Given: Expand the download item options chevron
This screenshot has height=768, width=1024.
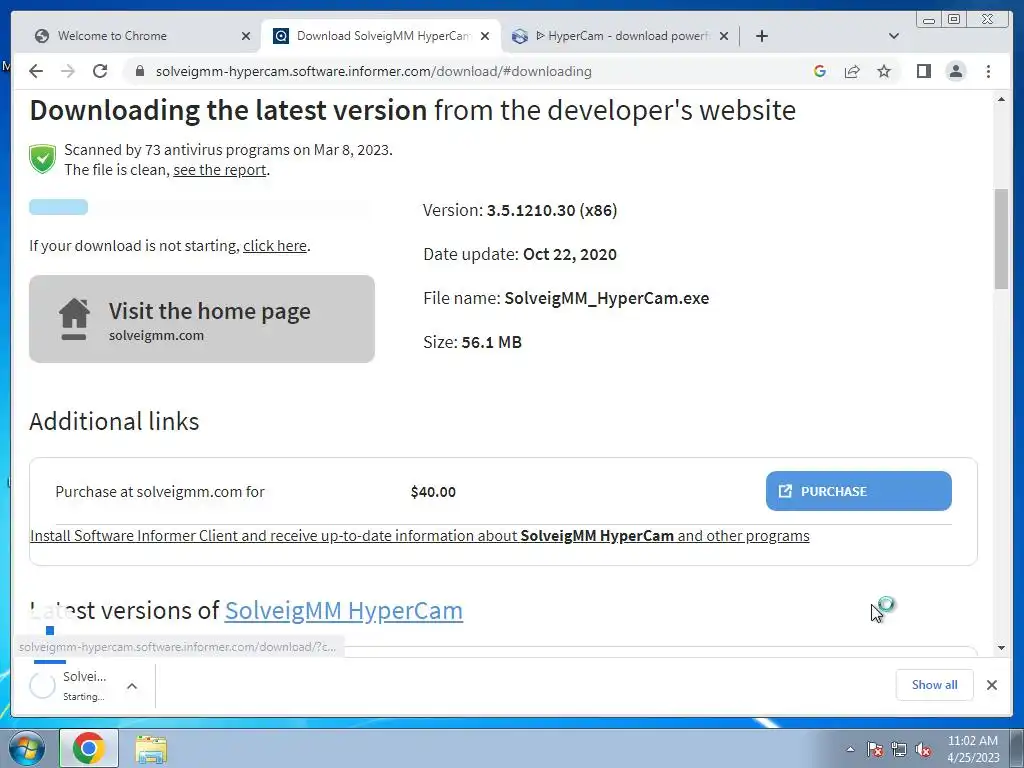Looking at the screenshot, I should (131, 686).
